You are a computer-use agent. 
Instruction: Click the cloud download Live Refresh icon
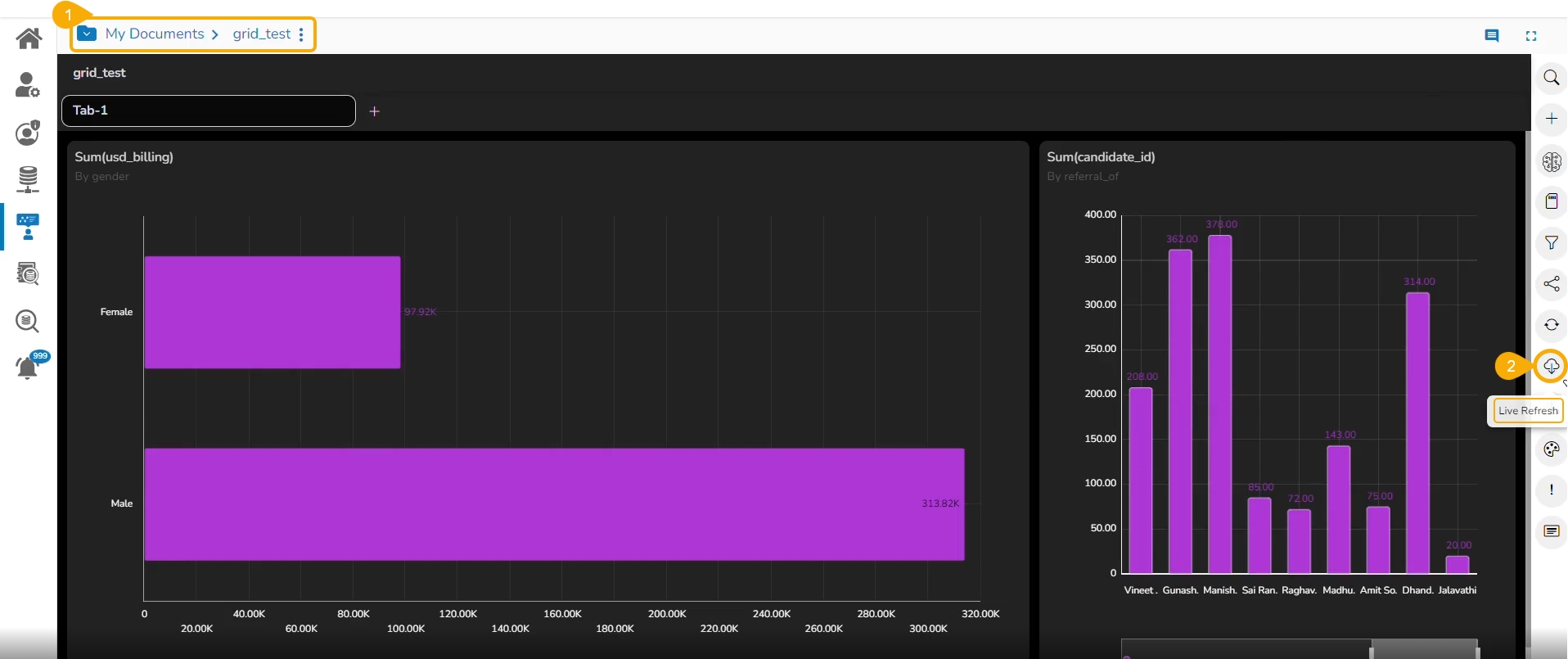1551,366
